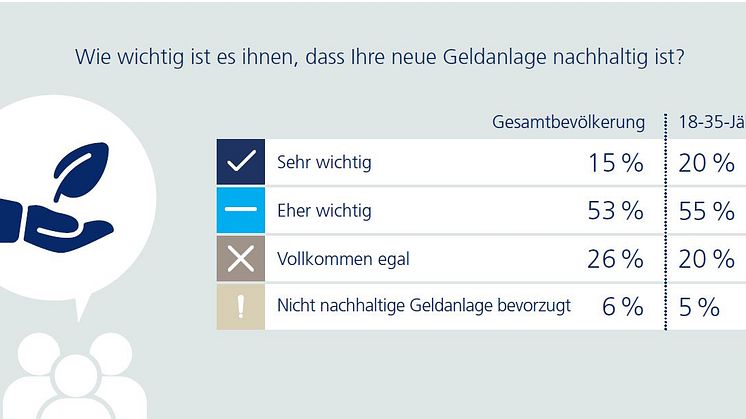This screenshot has height=419, width=746.
Task: Click the light blue minus icon
Action: pyautogui.click(x=240, y=211)
